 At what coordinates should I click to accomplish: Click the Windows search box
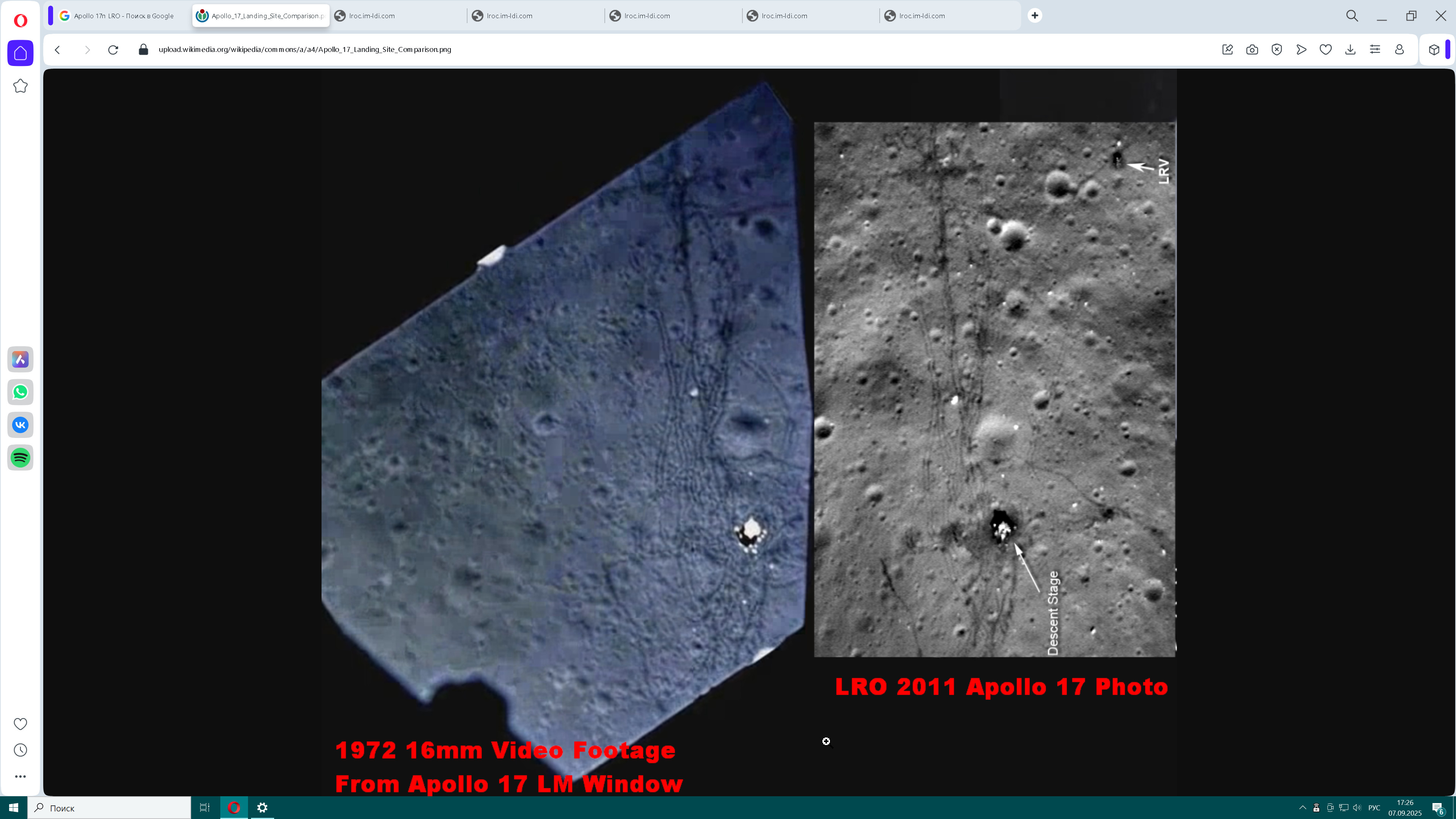(110, 808)
